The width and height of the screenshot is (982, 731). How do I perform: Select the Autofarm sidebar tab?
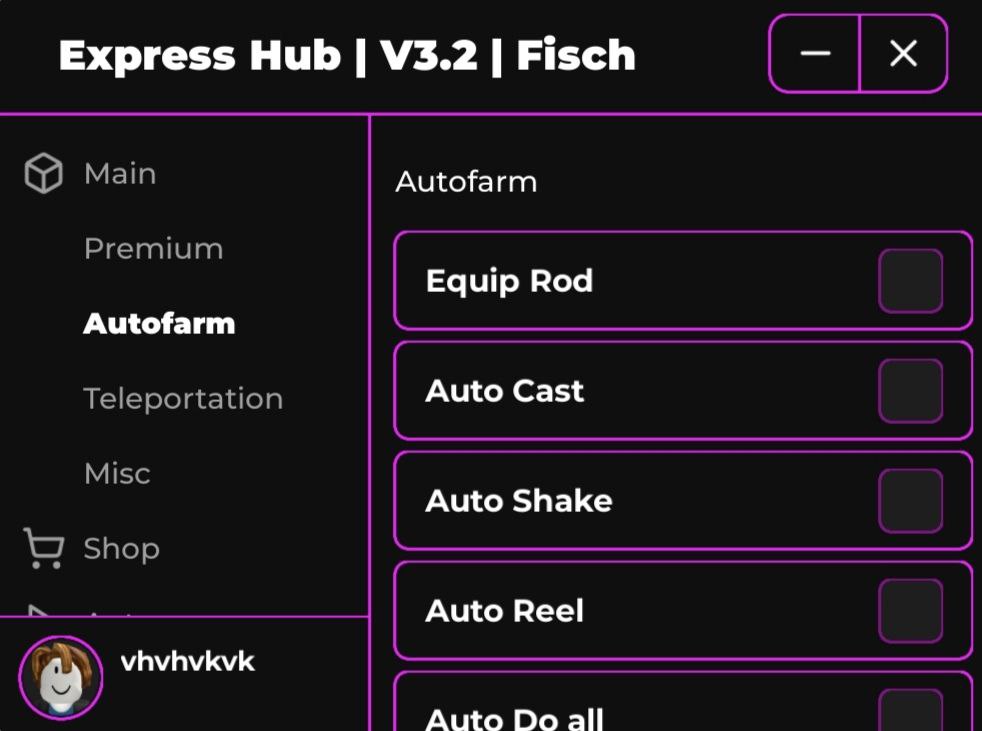(x=159, y=324)
